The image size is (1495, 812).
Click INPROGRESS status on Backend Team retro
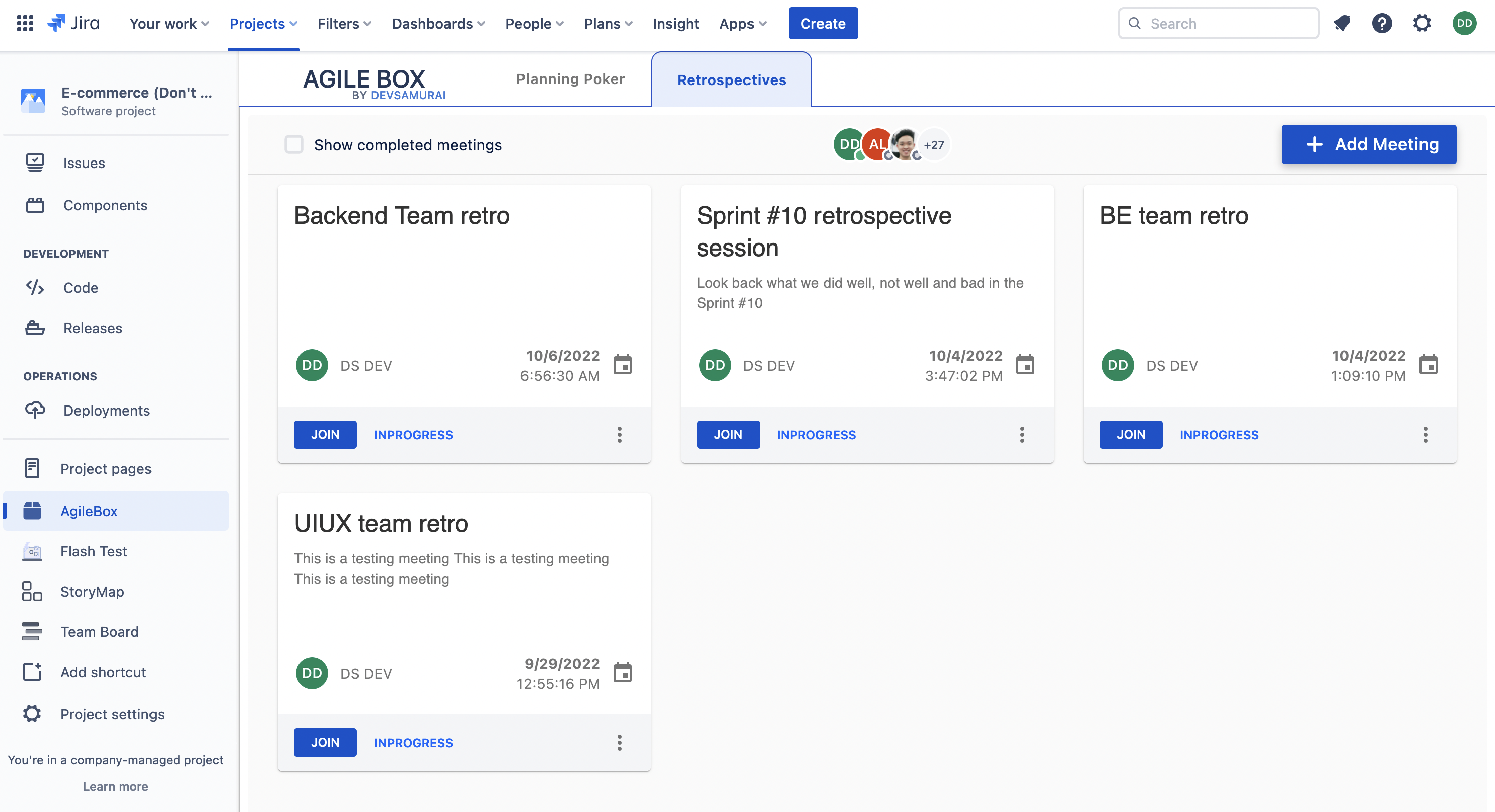[x=413, y=434]
